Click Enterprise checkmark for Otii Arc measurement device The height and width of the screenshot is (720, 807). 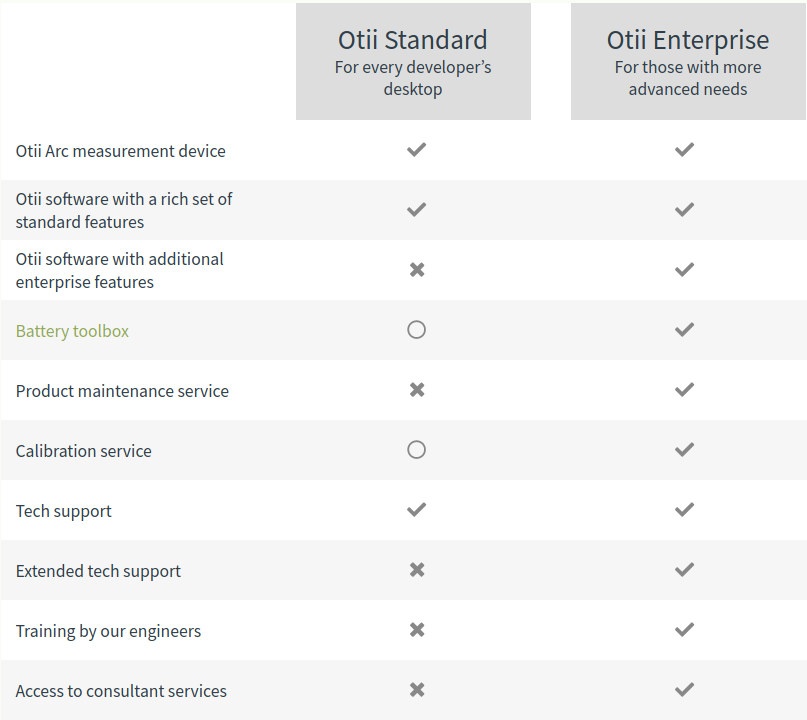pos(685,150)
